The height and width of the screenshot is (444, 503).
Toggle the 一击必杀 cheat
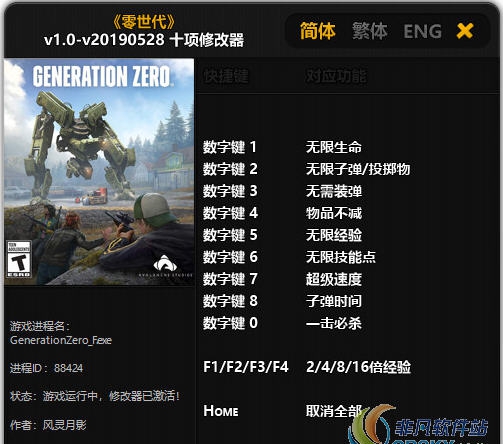pos(334,323)
